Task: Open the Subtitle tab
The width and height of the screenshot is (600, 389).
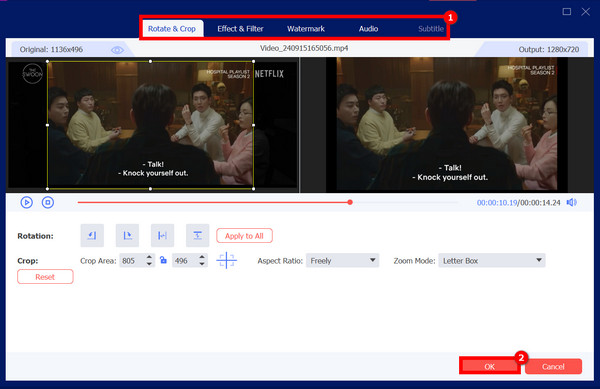Action: pos(431,29)
